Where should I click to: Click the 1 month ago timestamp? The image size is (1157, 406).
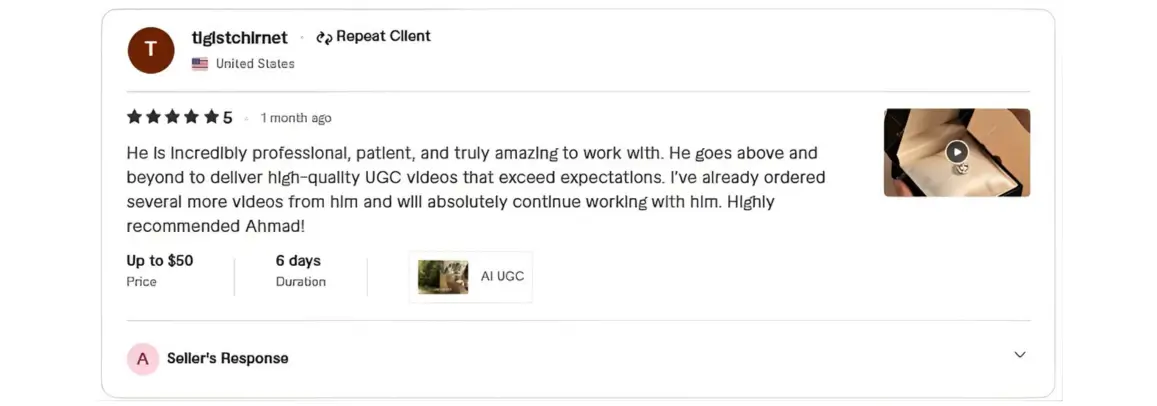point(296,118)
